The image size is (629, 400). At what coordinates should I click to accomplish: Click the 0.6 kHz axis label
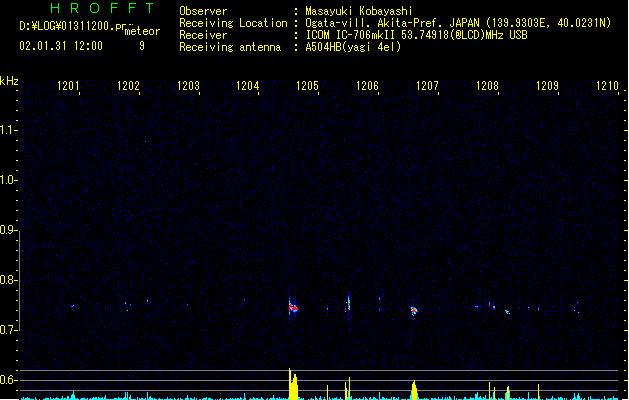pyautogui.click(x=8, y=380)
